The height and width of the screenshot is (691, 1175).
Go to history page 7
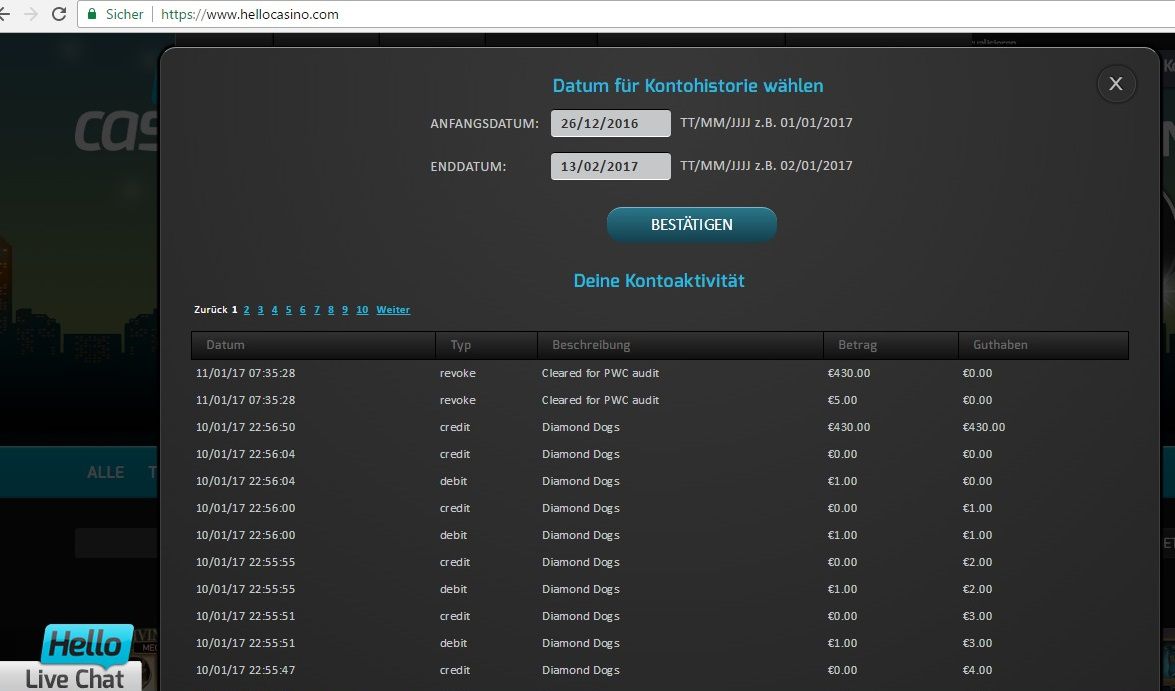click(x=317, y=310)
